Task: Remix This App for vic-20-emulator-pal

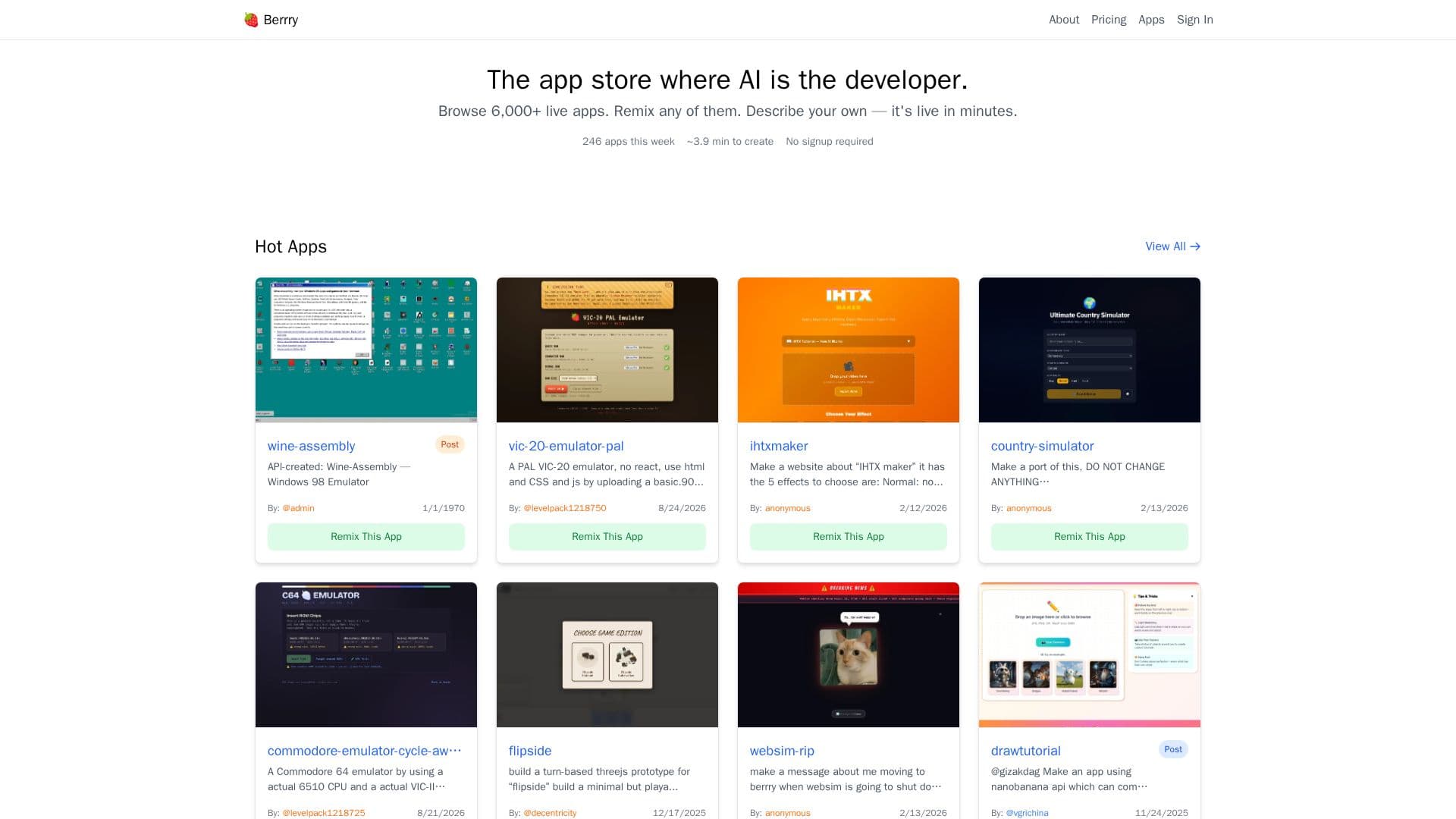Action: [607, 536]
